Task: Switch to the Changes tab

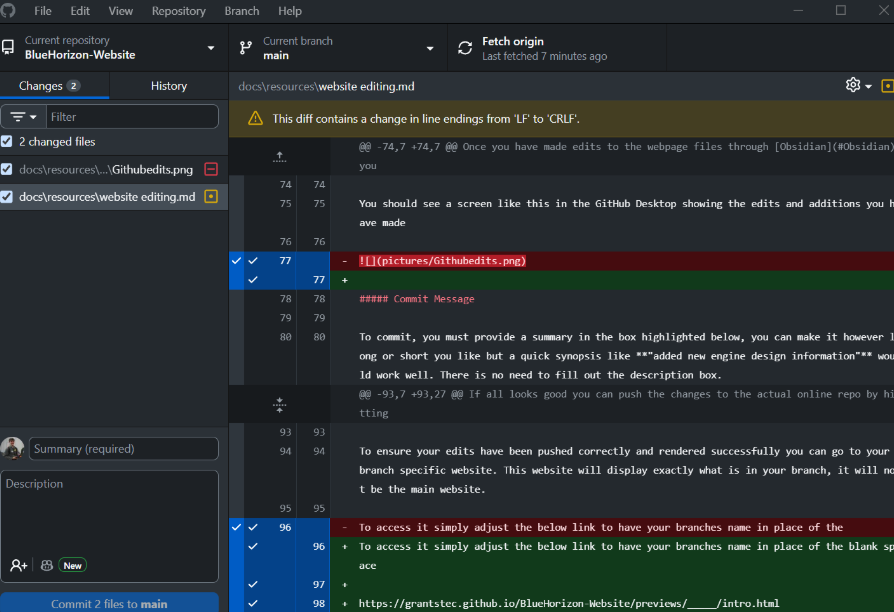Action: 55,86
